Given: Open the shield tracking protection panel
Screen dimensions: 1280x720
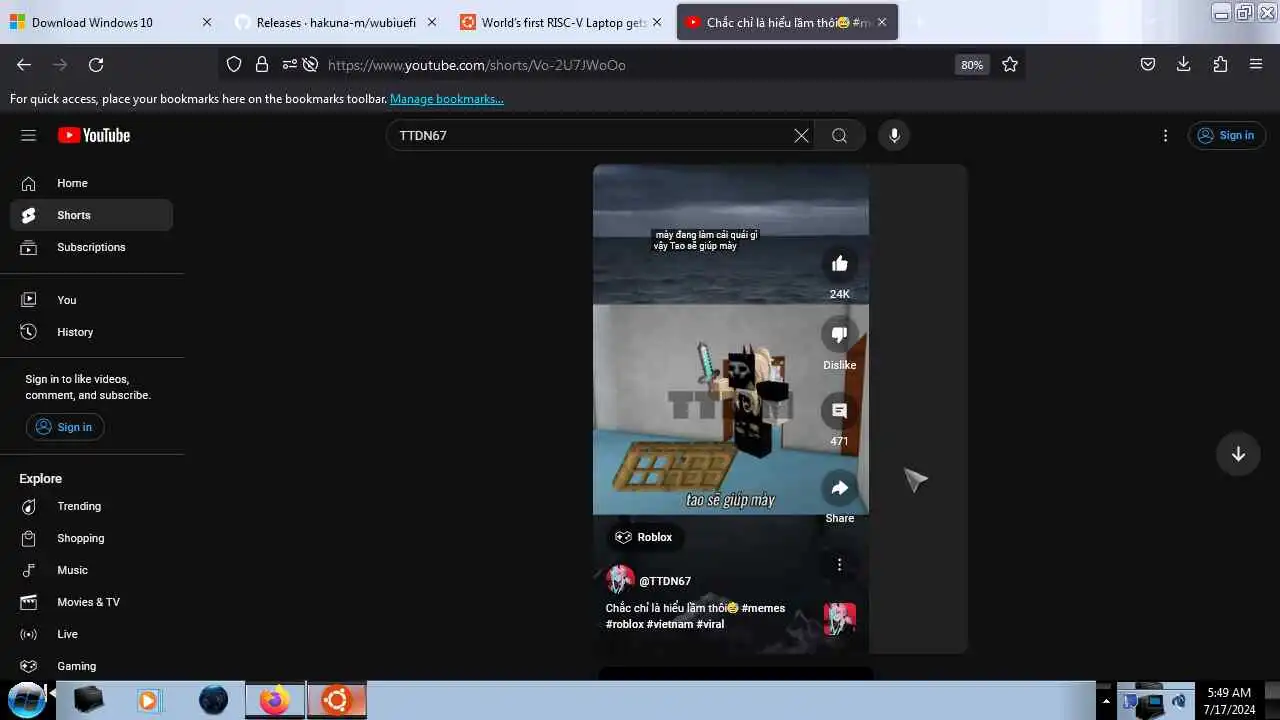Looking at the screenshot, I should click(234, 64).
